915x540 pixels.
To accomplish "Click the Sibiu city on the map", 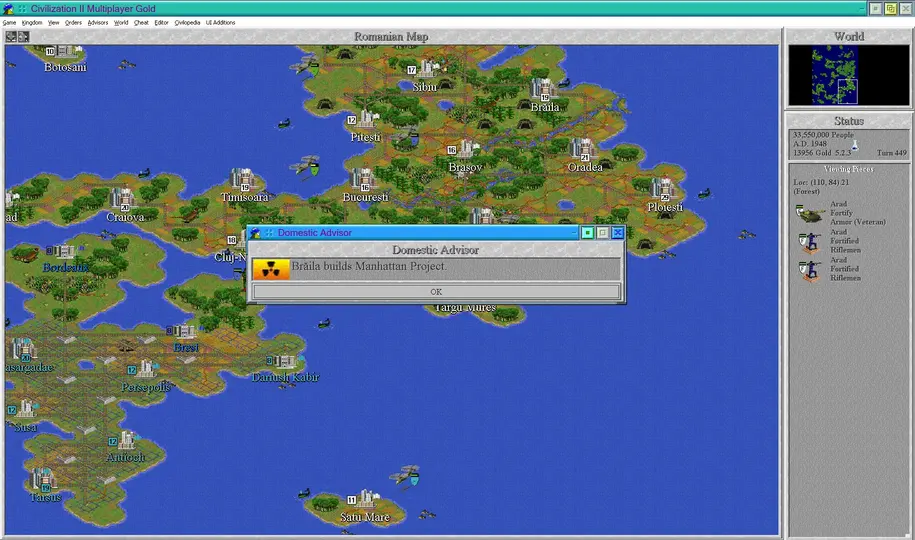I will coord(428,70).
